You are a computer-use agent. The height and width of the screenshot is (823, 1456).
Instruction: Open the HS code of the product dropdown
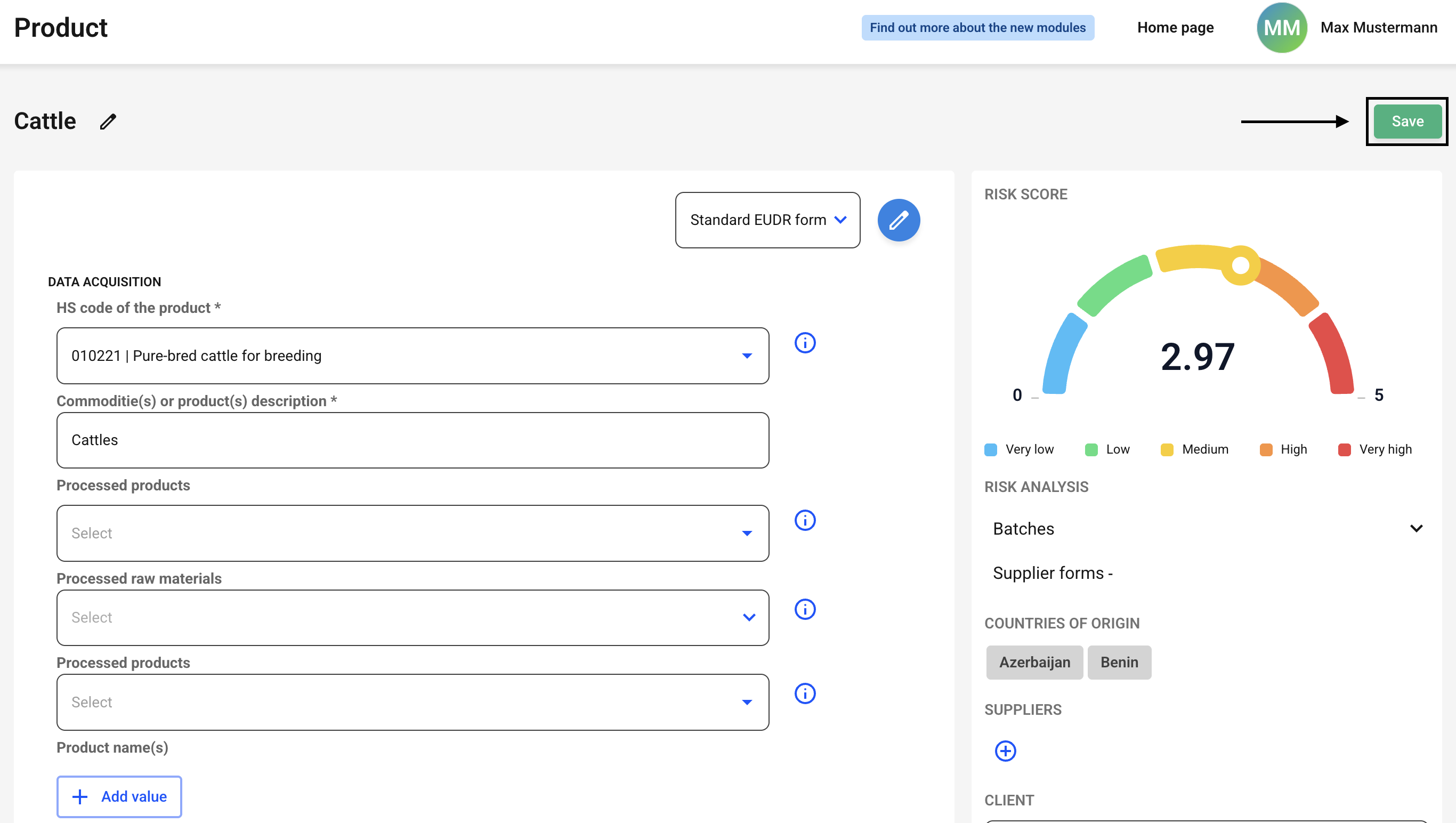point(412,356)
